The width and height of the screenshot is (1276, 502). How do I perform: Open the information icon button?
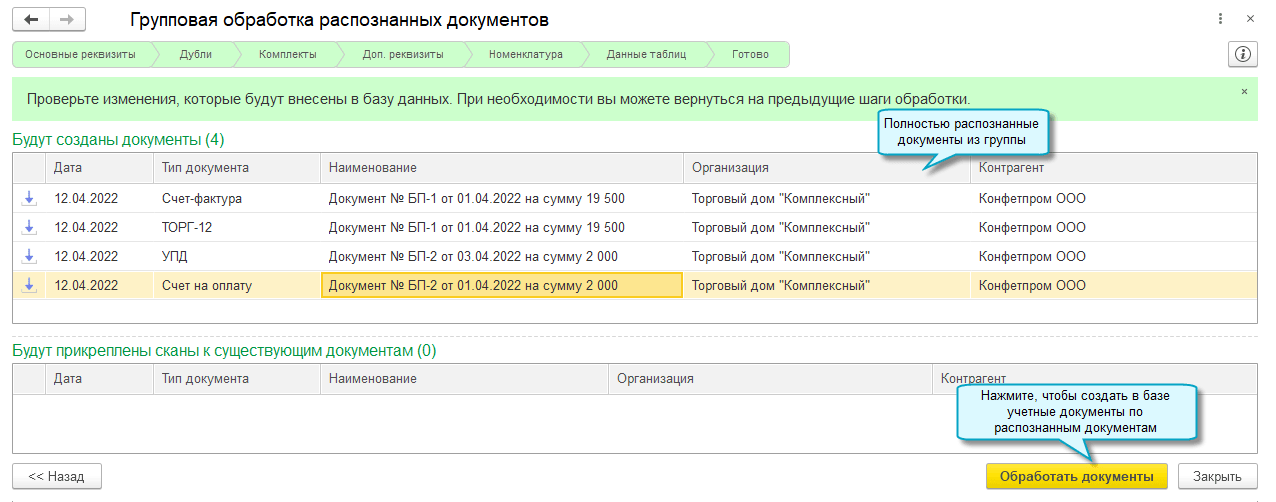click(x=1242, y=54)
